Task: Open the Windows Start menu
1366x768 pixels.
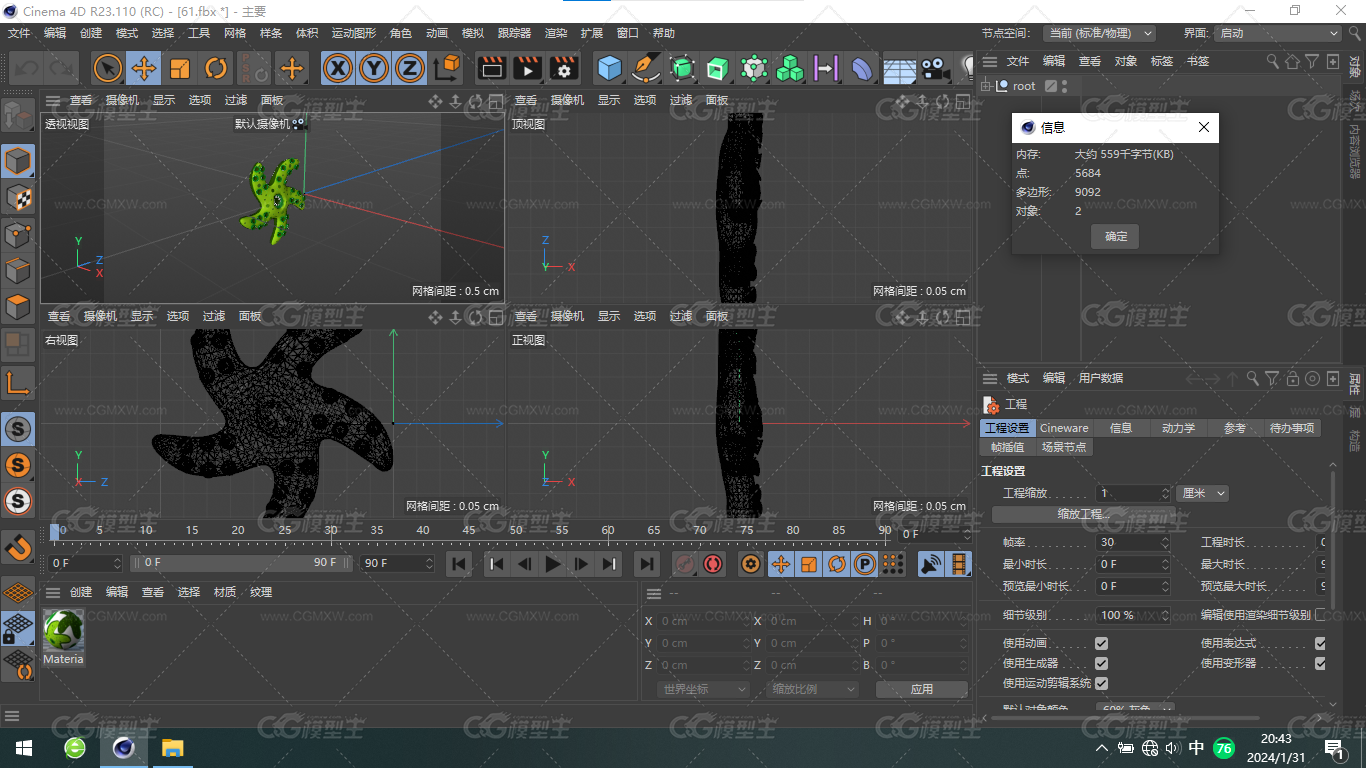Action: click(x=23, y=748)
